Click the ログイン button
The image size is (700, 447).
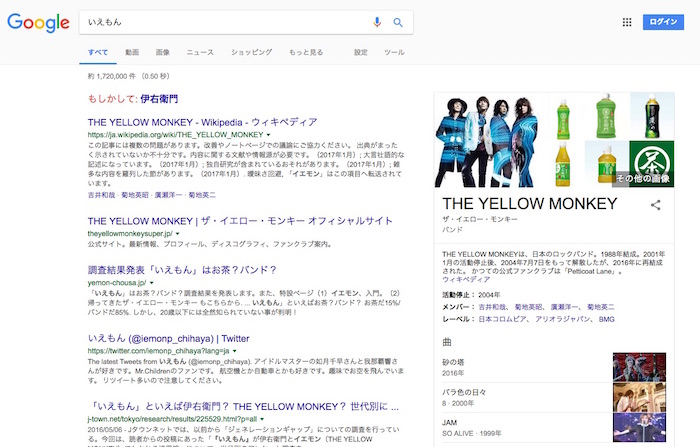[662, 22]
